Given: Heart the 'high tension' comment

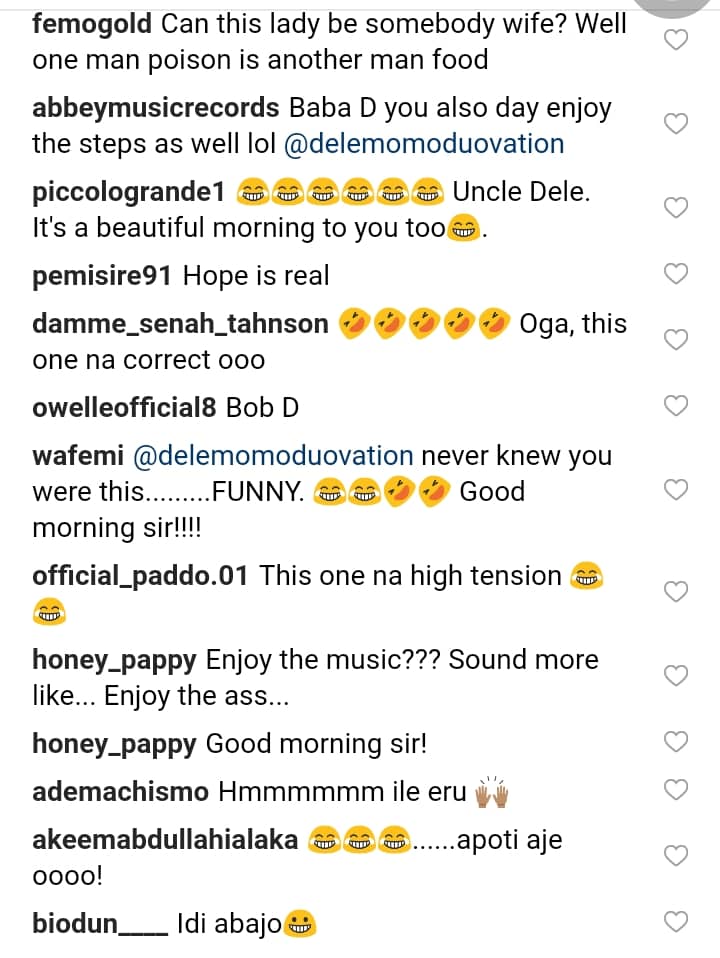Looking at the screenshot, I should pyautogui.click(x=677, y=592).
